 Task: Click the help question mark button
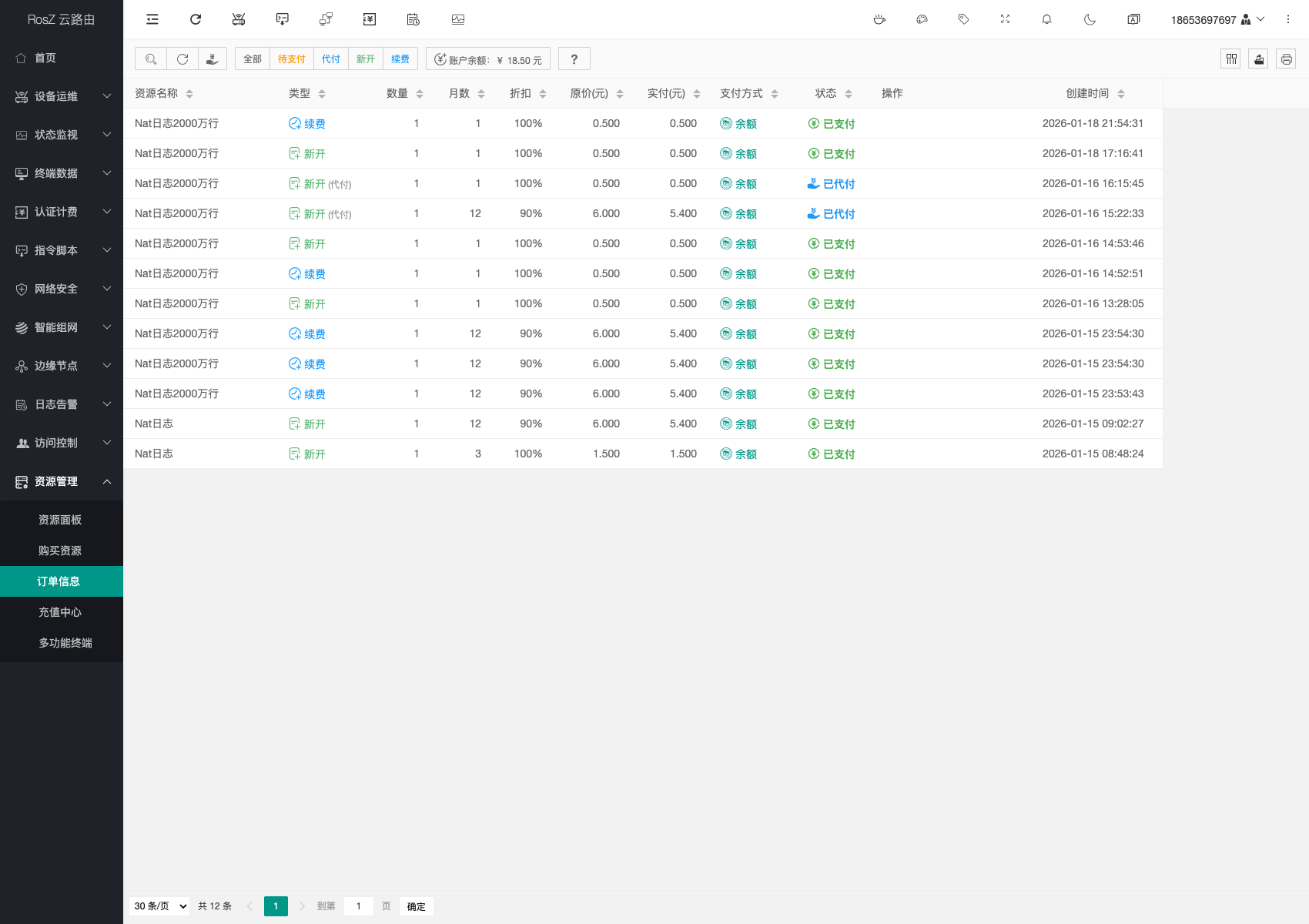574,59
